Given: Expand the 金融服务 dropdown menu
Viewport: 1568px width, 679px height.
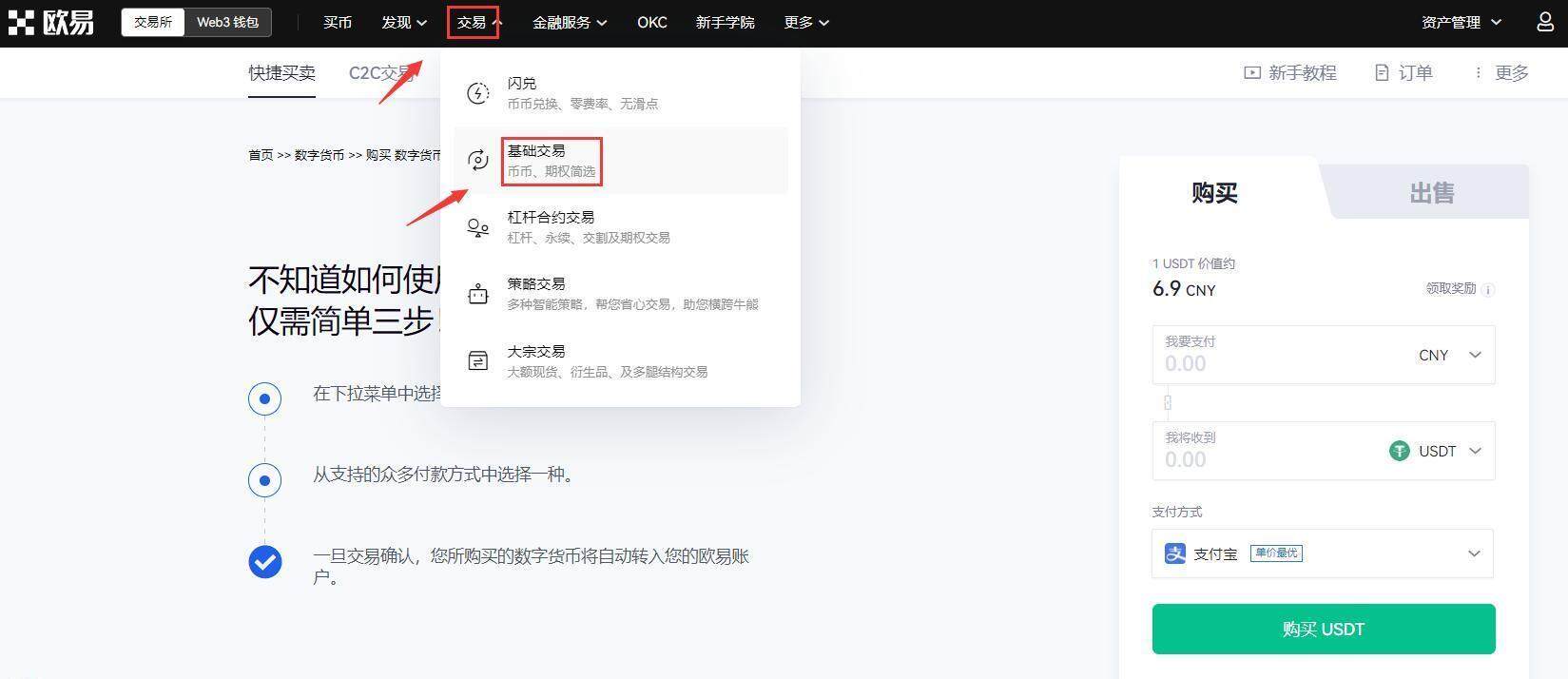Looking at the screenshot, I should coord(570,22).
